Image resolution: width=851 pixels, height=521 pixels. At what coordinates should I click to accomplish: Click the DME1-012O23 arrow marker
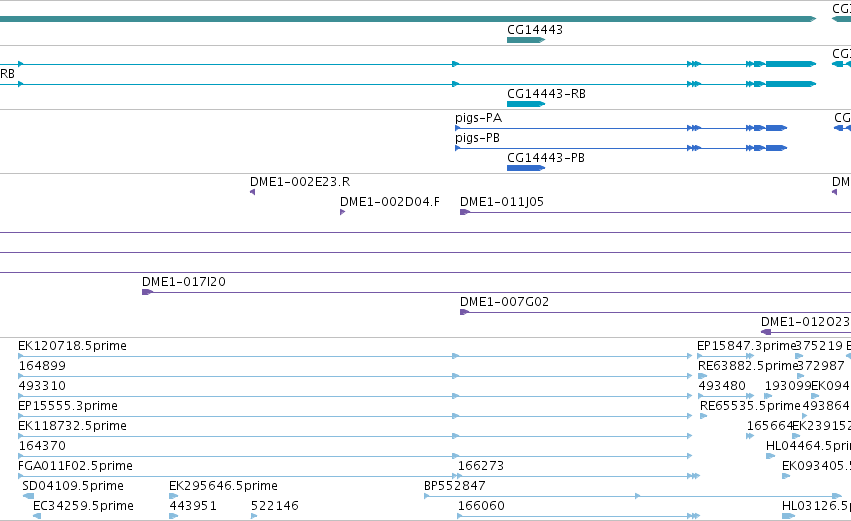(766, 332)
